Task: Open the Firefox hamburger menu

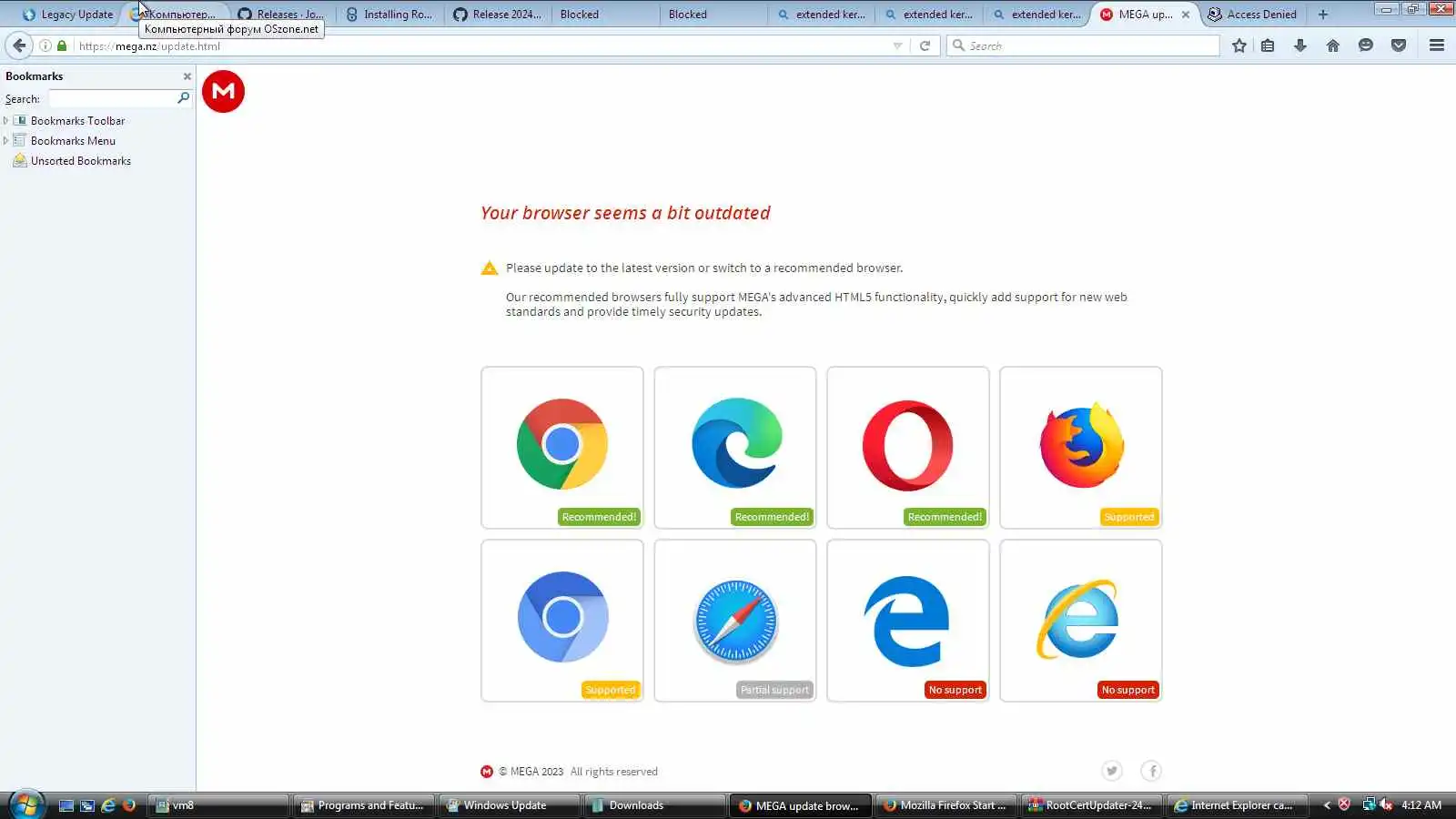Action: 1437,45
